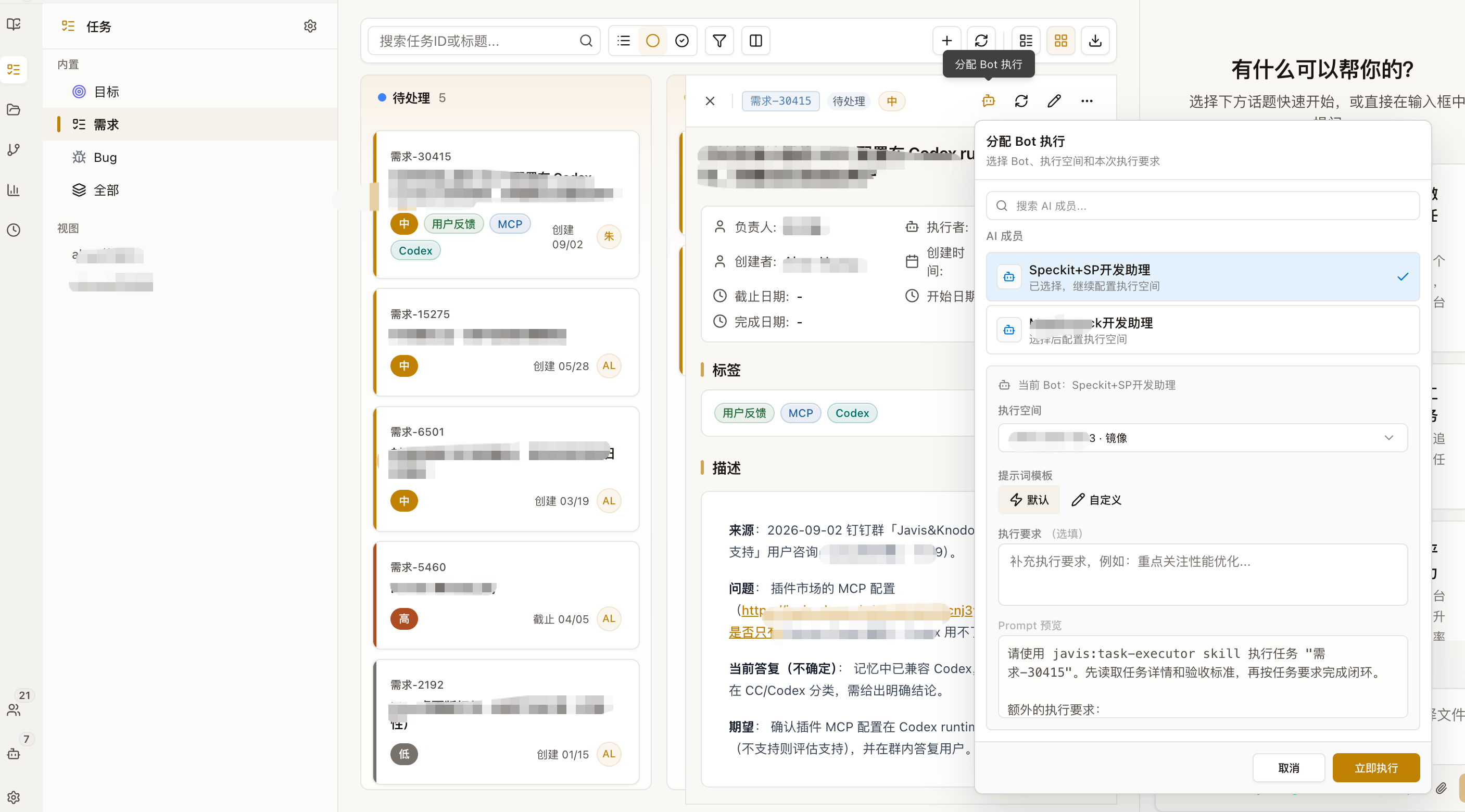Select 目标 in the sidebar
This screenshot has width=1465, height=812.
190,92
